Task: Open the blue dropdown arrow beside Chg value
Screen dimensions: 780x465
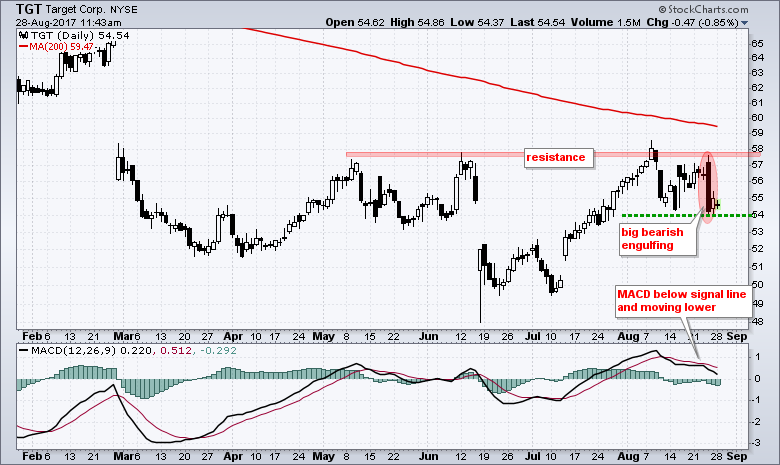Action: coord(744,23)
